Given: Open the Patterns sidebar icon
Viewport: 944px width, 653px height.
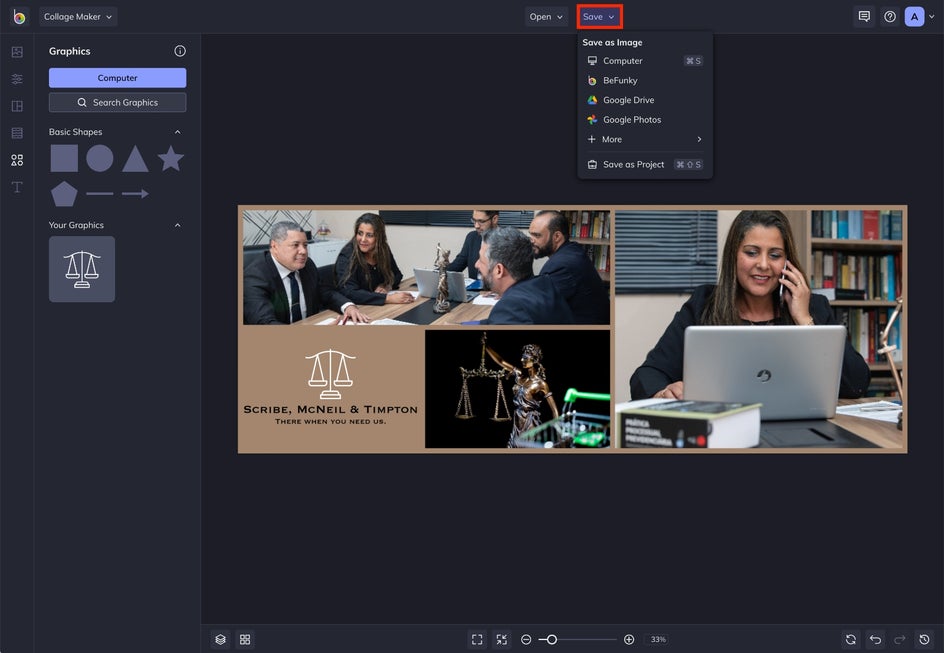Looking at the screenshot, I should tap(17, 133).
